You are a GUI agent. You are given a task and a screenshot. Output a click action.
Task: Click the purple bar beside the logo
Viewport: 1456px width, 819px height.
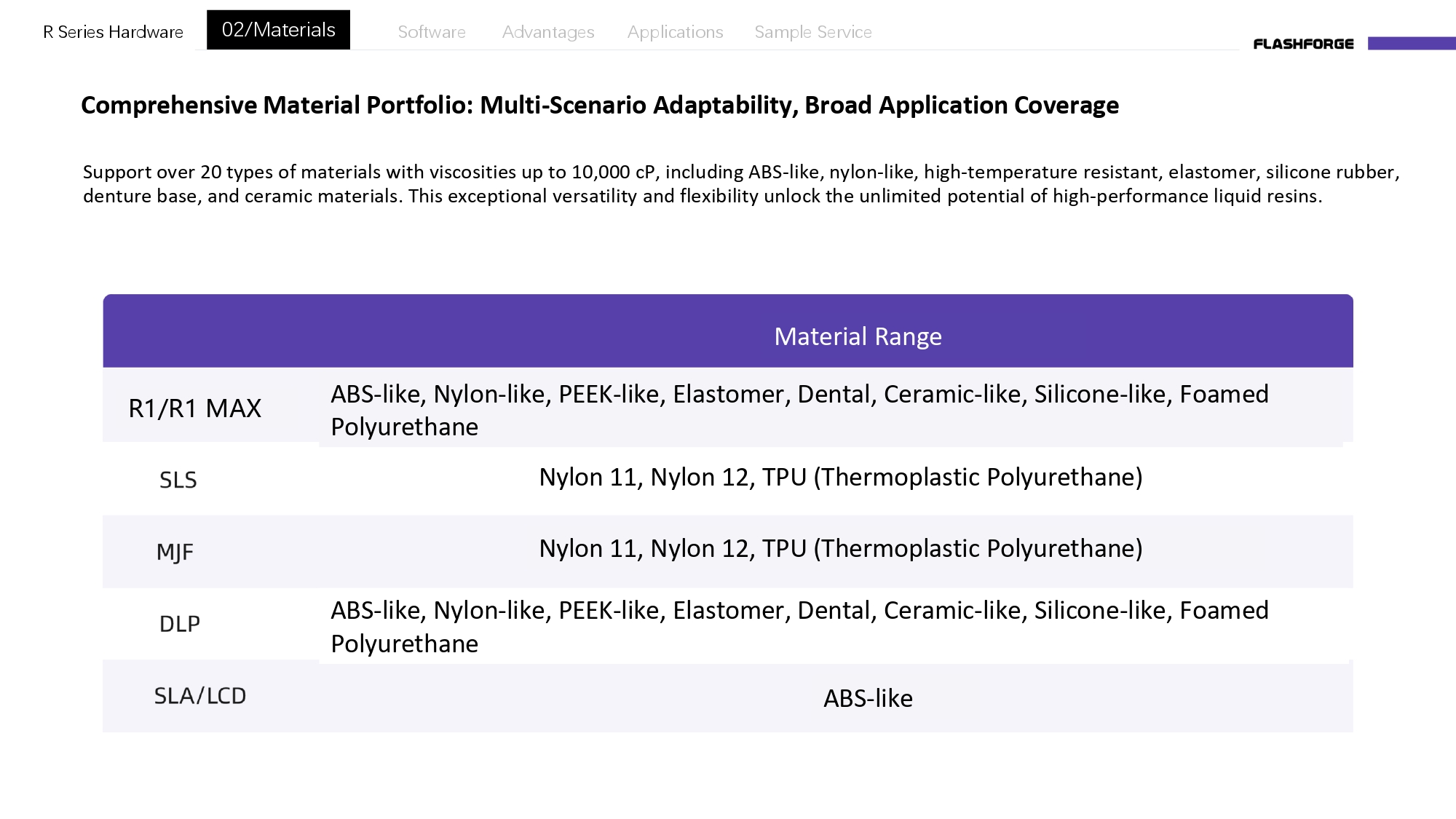tap(1412, 44)
